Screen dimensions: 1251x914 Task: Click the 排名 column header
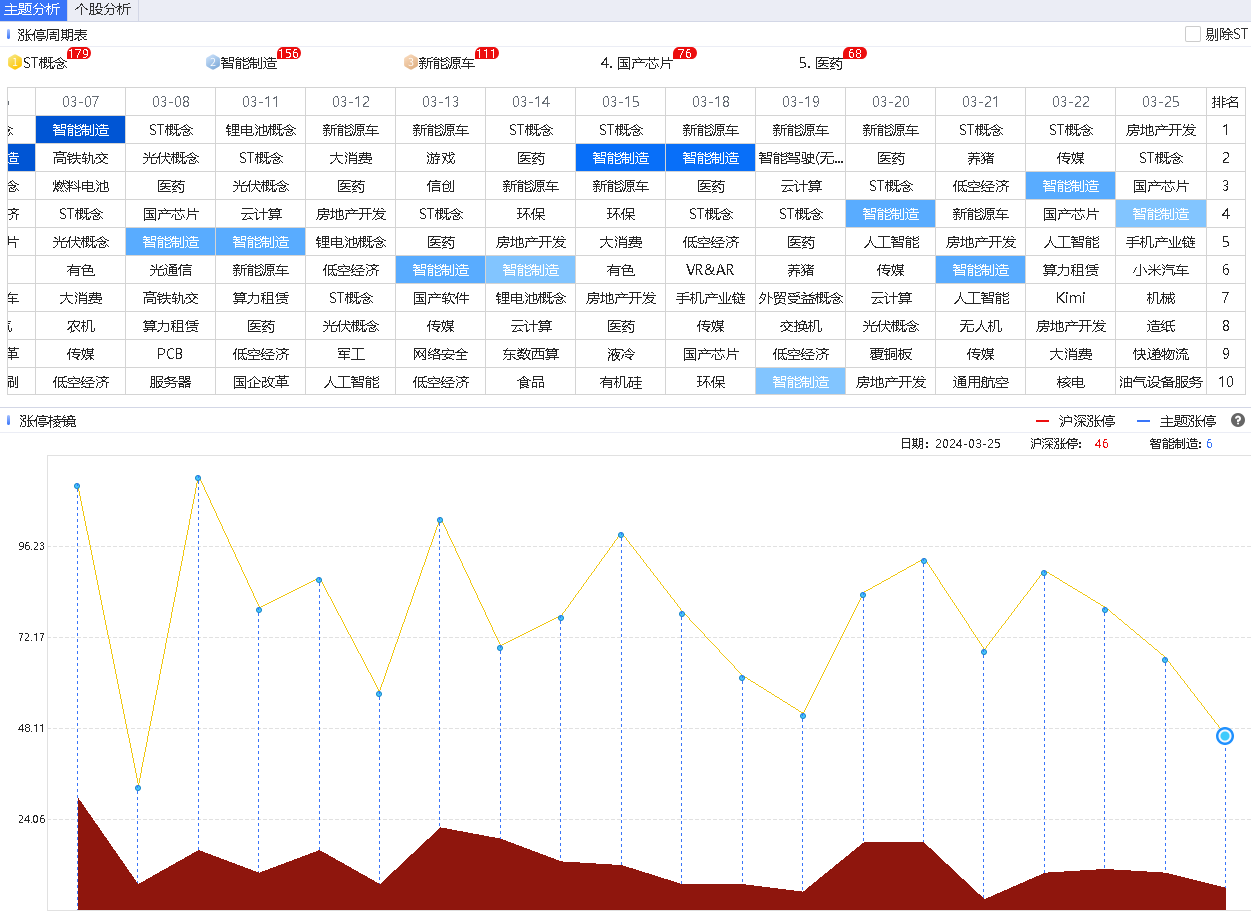tap(1226, 102)
